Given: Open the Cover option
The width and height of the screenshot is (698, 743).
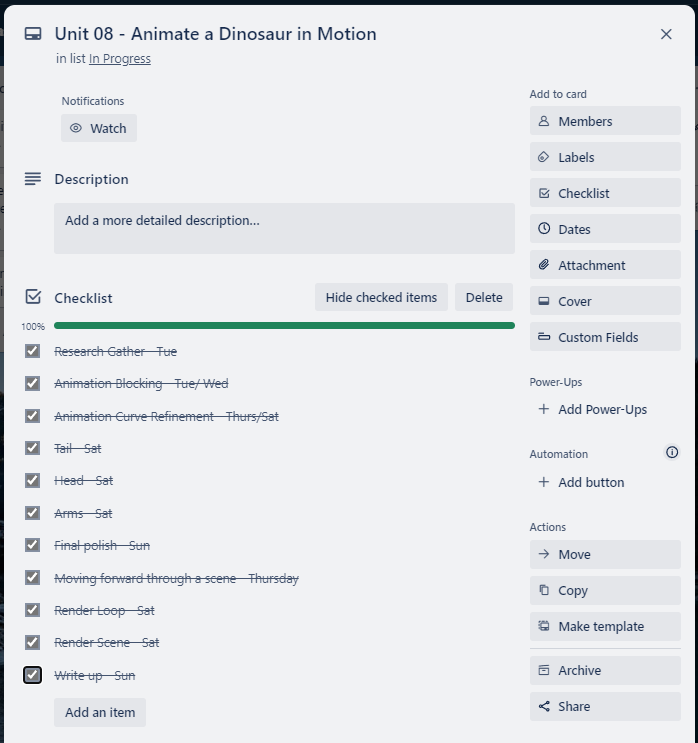Looking at the screenshot, I should (605, 301).
